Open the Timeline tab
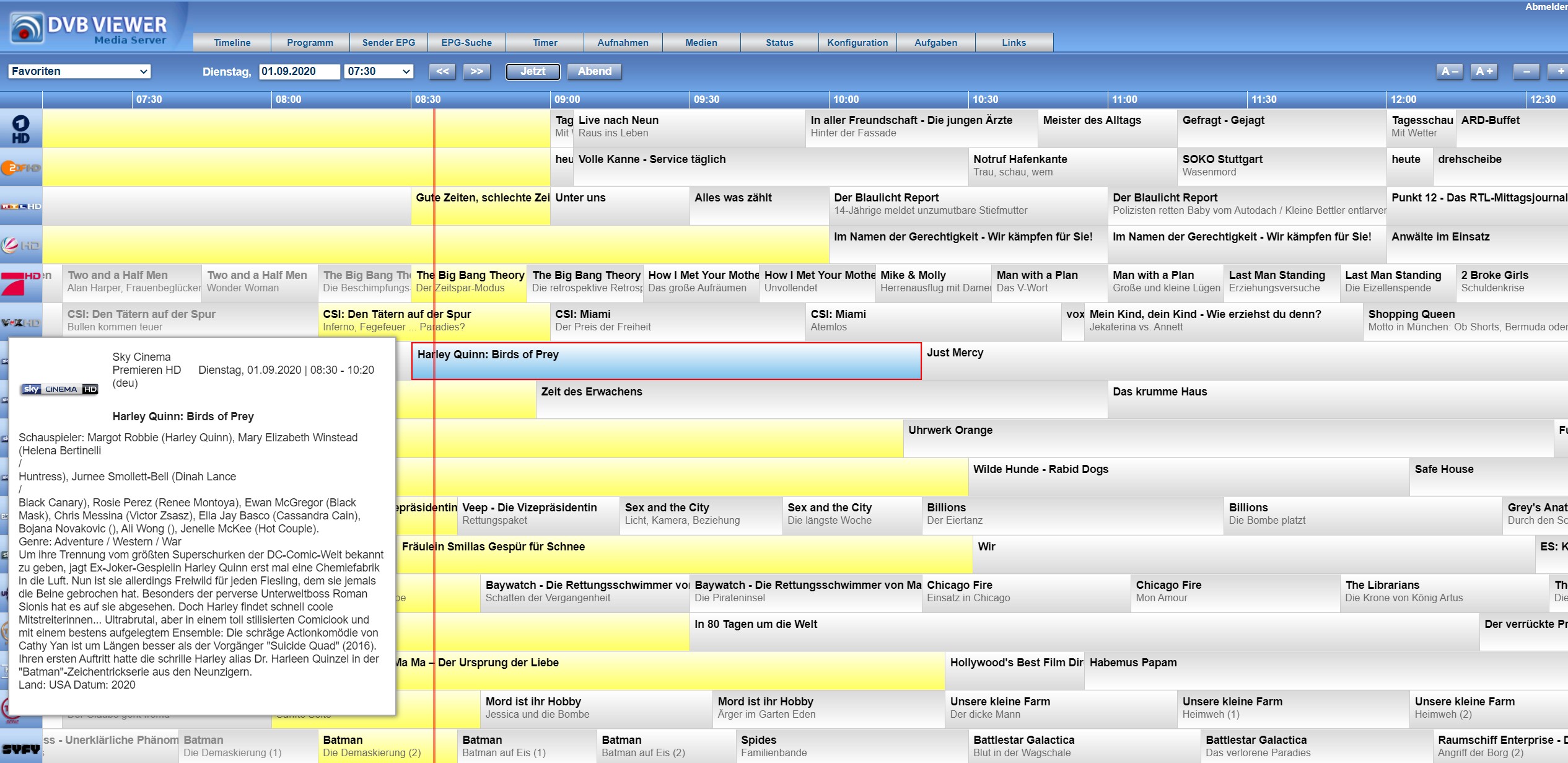 point(232,42)
